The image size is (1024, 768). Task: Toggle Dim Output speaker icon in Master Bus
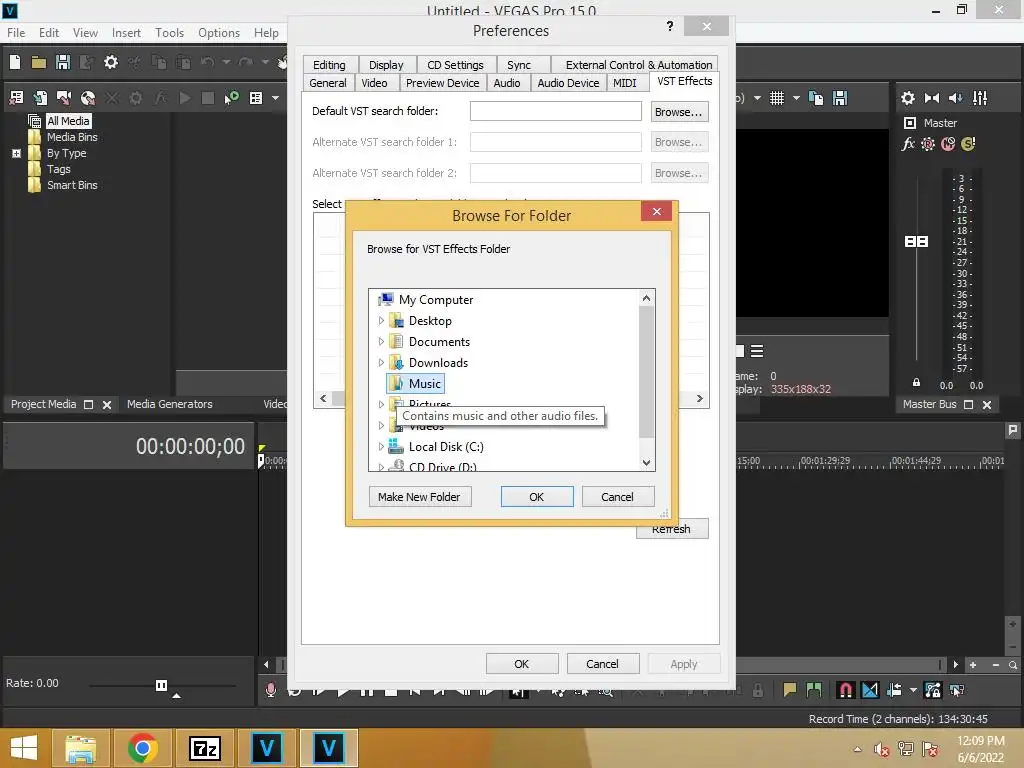[x=955, y=98]
